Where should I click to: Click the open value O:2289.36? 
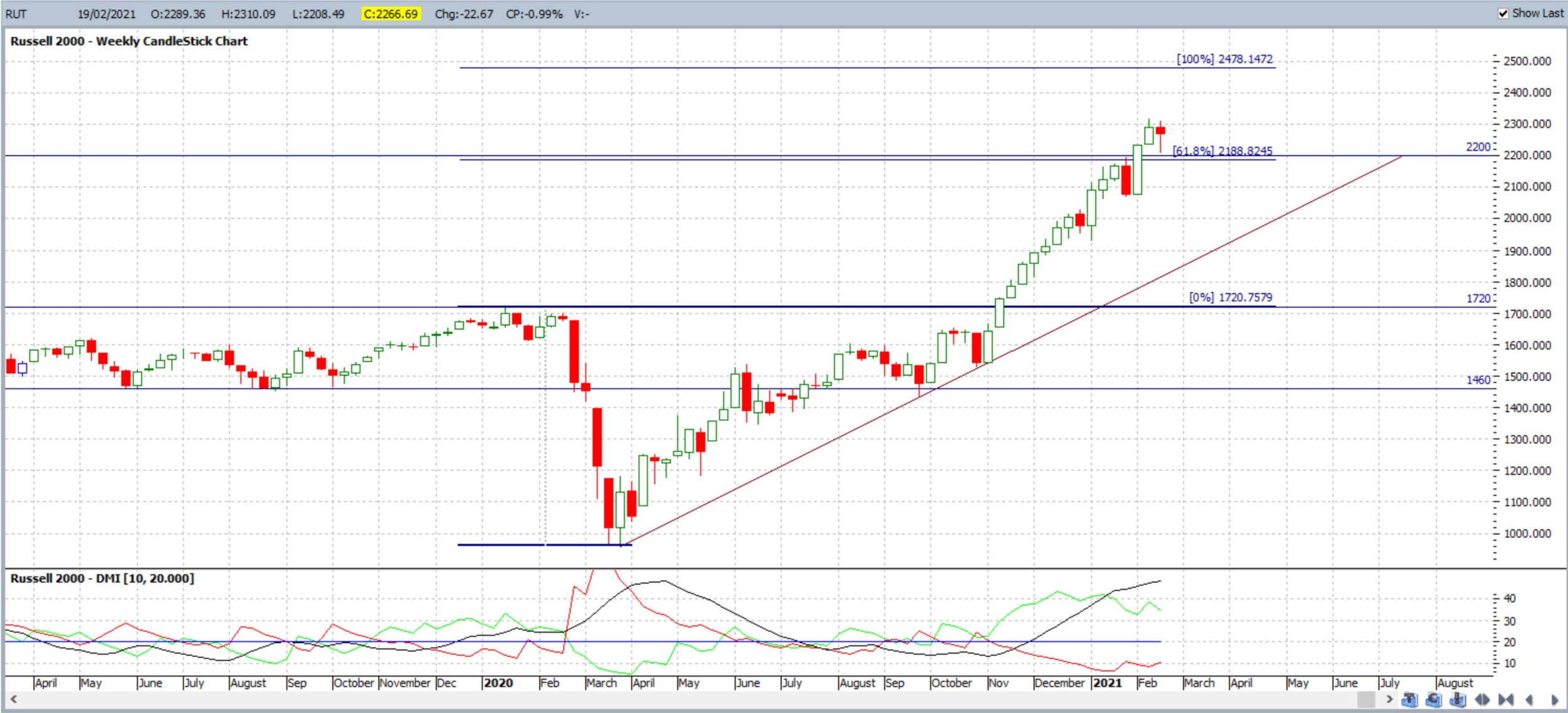pos(178,14)
